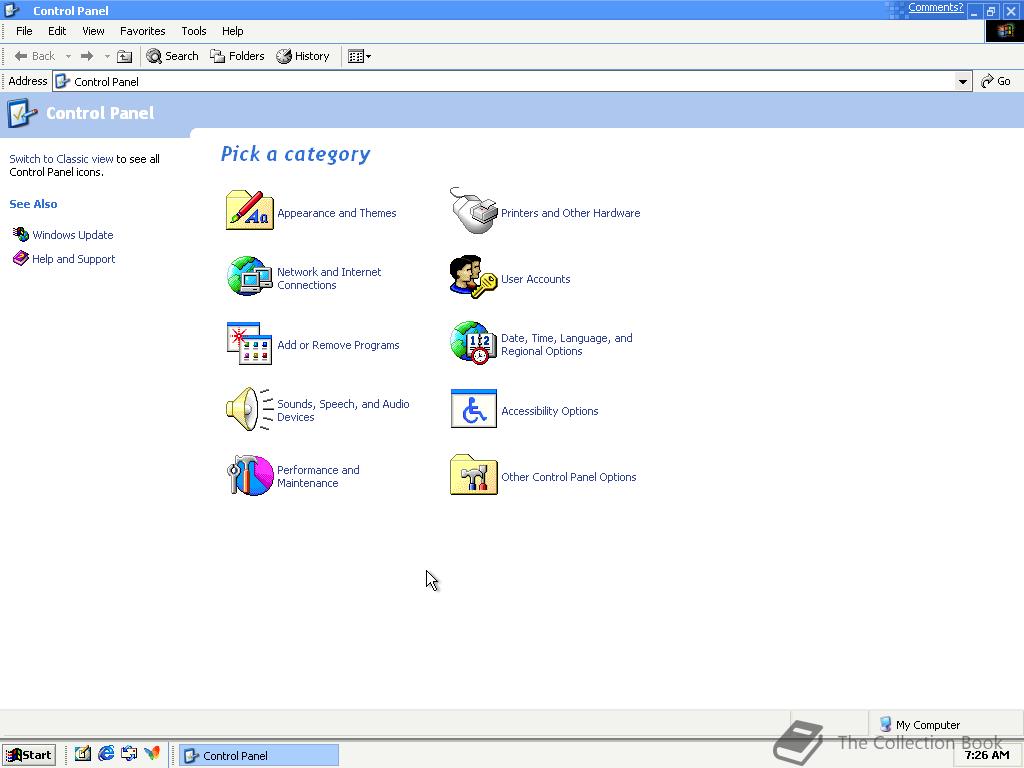The width and height of the screenshot is (1024, 768).
Task: Expand the Forward button history dropdown arrow
Action: tap(107, 57)
